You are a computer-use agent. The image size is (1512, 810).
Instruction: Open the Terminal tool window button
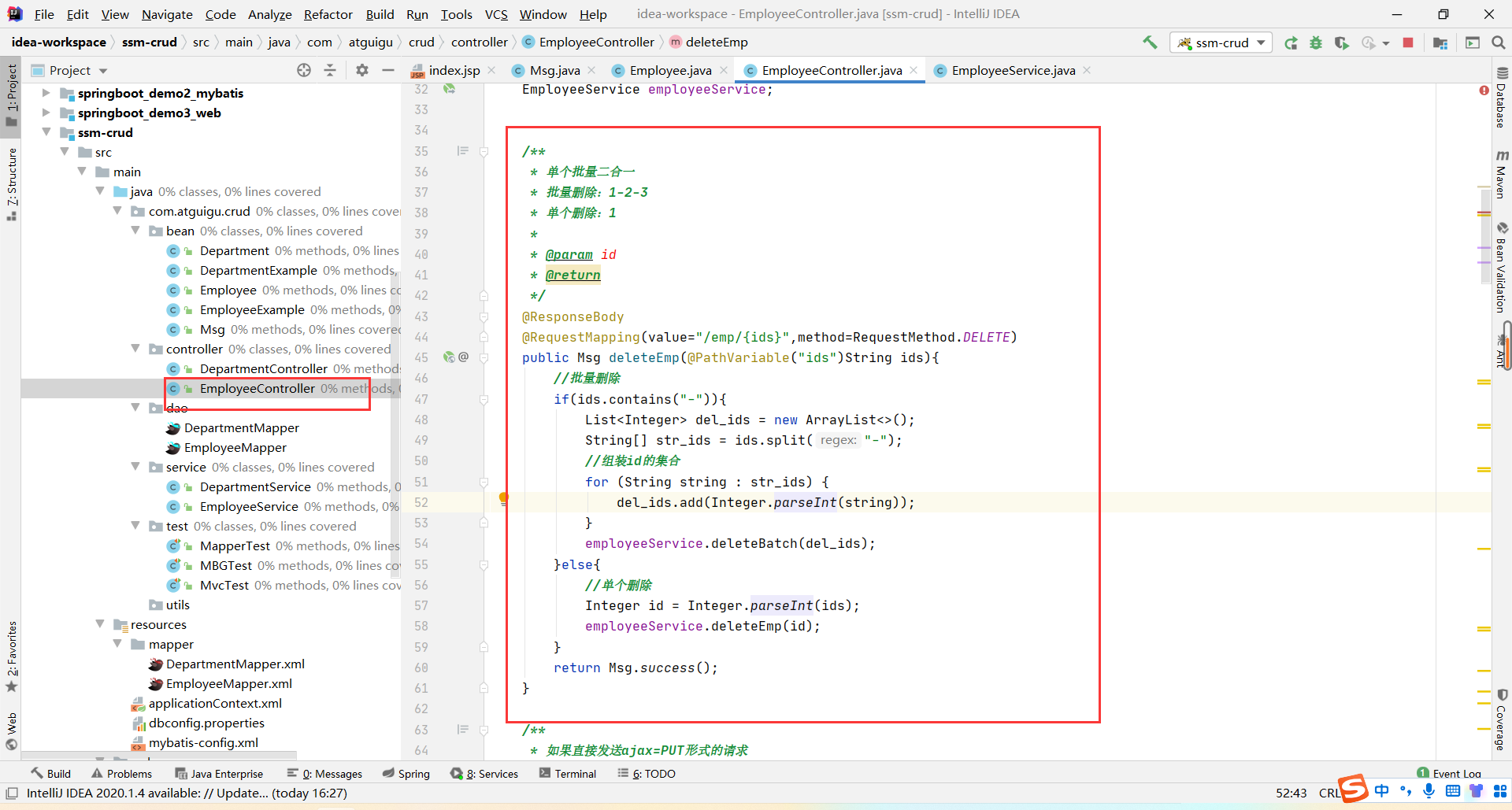pos(568,774)
